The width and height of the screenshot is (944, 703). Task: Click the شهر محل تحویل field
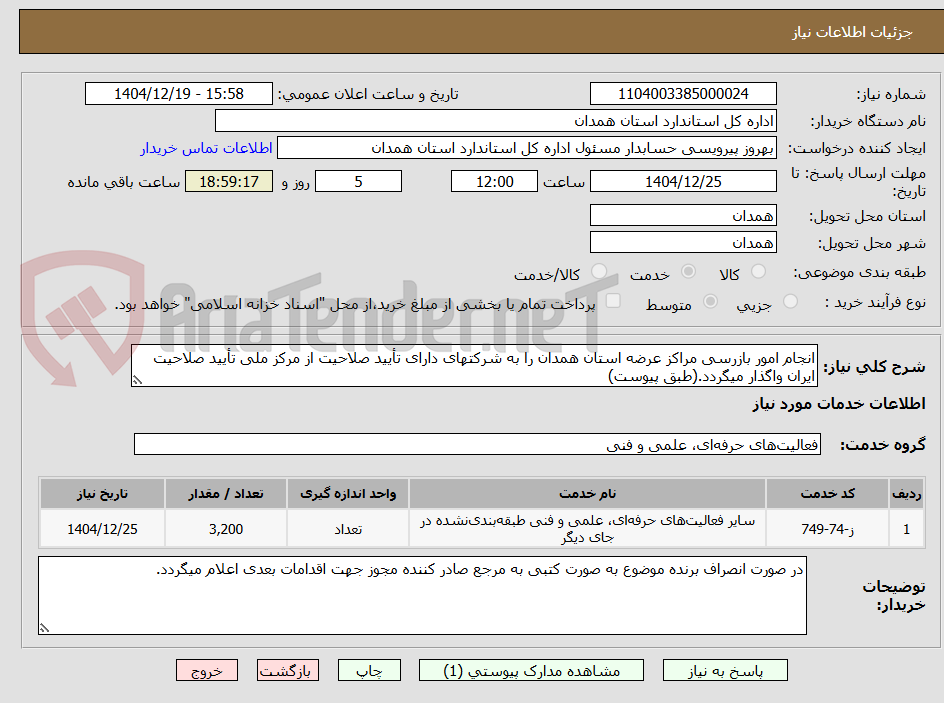[683, 243]
